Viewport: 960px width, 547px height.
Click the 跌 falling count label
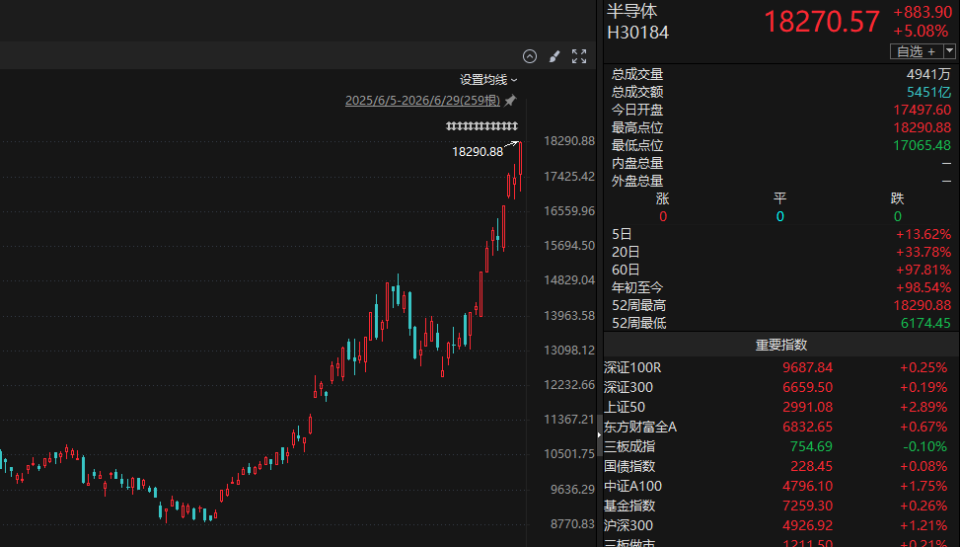click(898, 198)
